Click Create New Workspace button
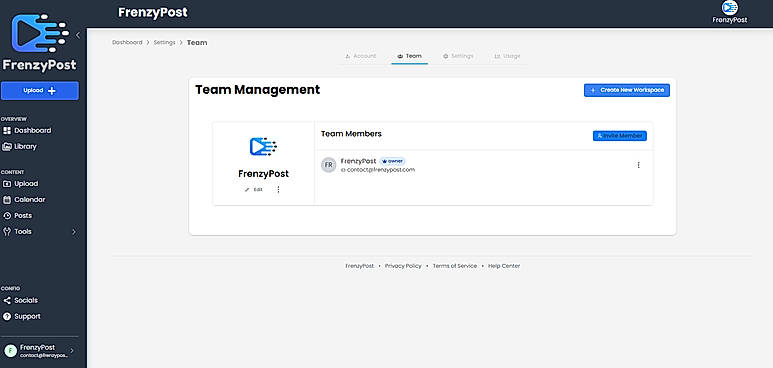This screenshot has width=773, height=368. pyautogui.click(x=627, y=90)
